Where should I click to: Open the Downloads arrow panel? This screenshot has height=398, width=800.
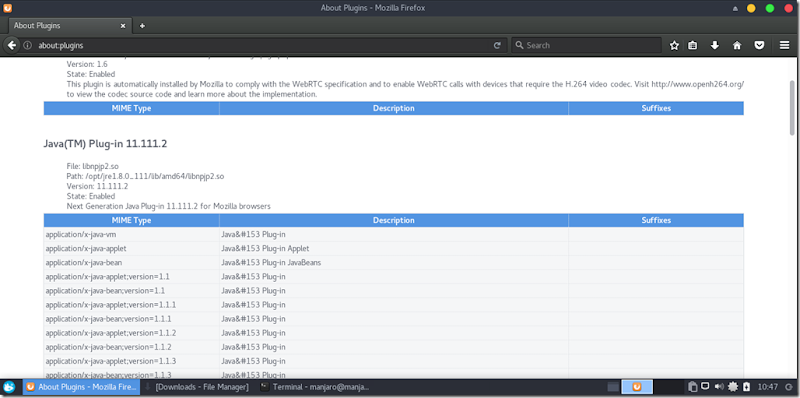point(715,45)
